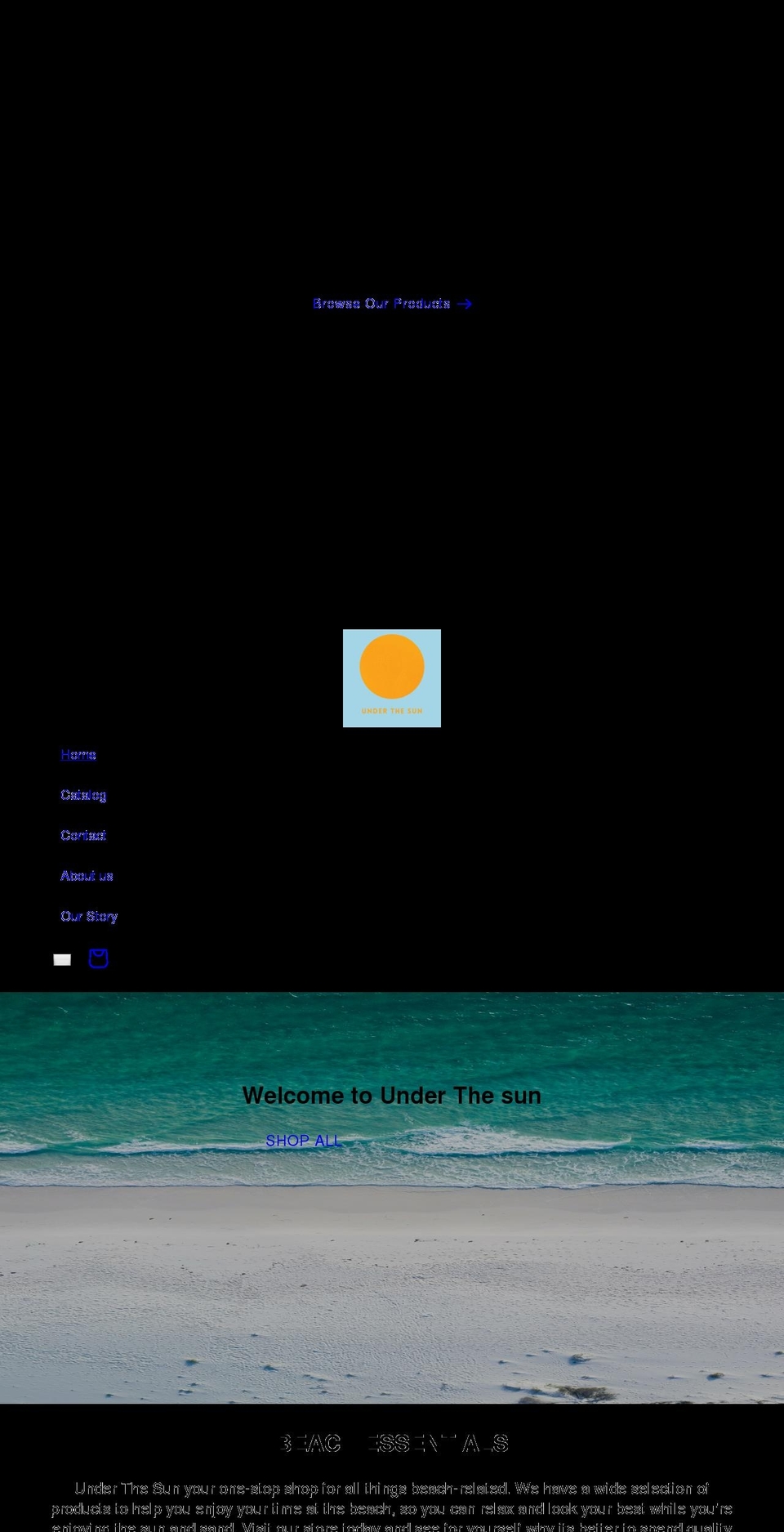Navigate to the About us page

87,876
